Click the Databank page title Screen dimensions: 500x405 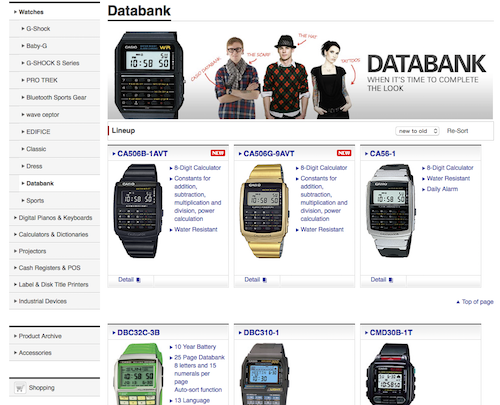139,11
